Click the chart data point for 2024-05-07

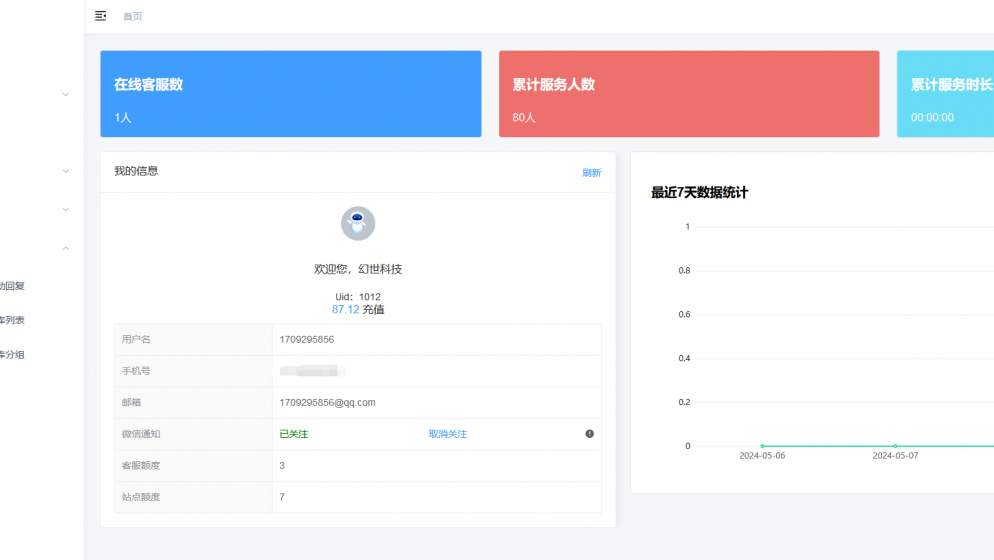[895, 446]
